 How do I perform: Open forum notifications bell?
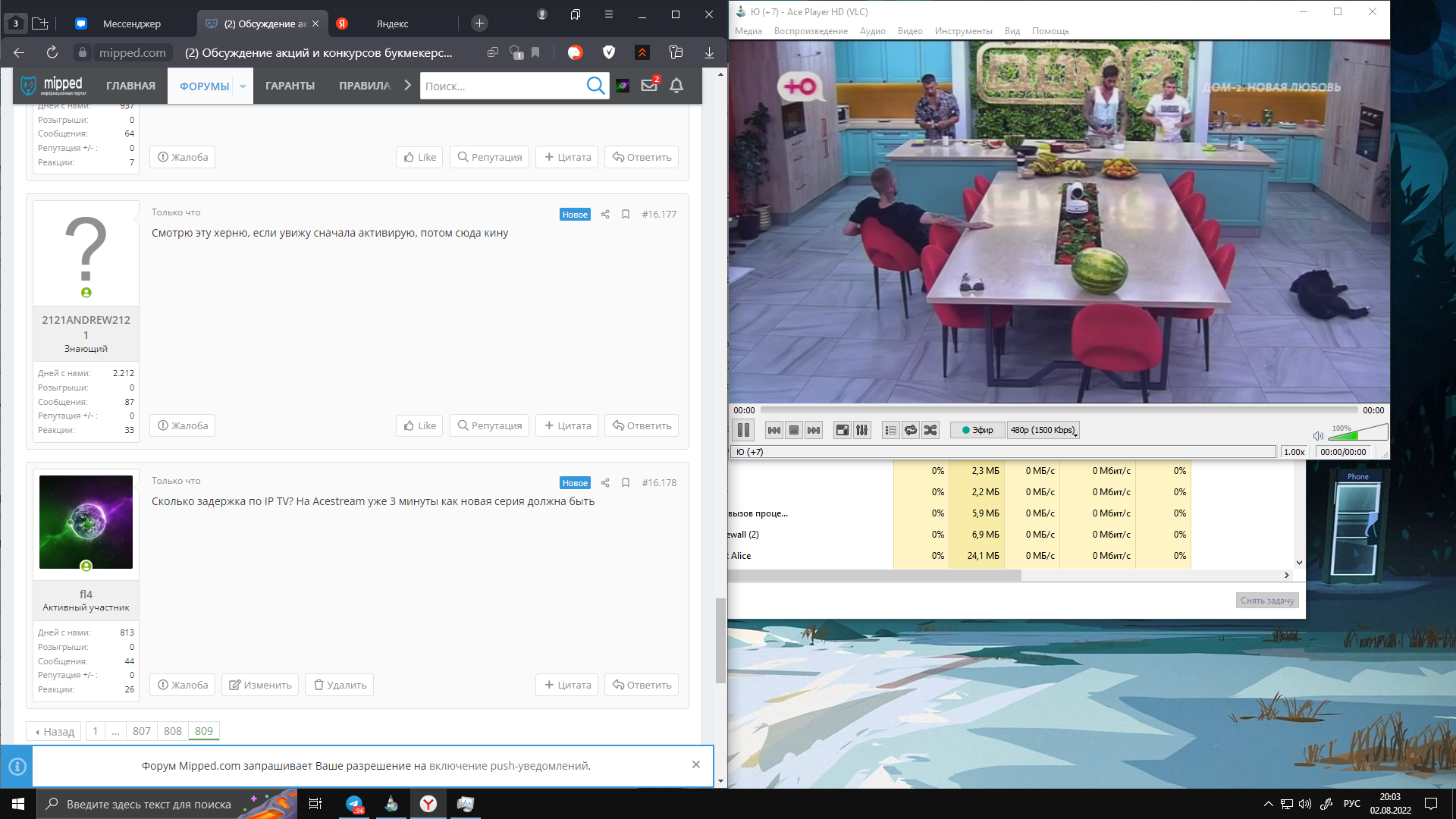[676, 86]
